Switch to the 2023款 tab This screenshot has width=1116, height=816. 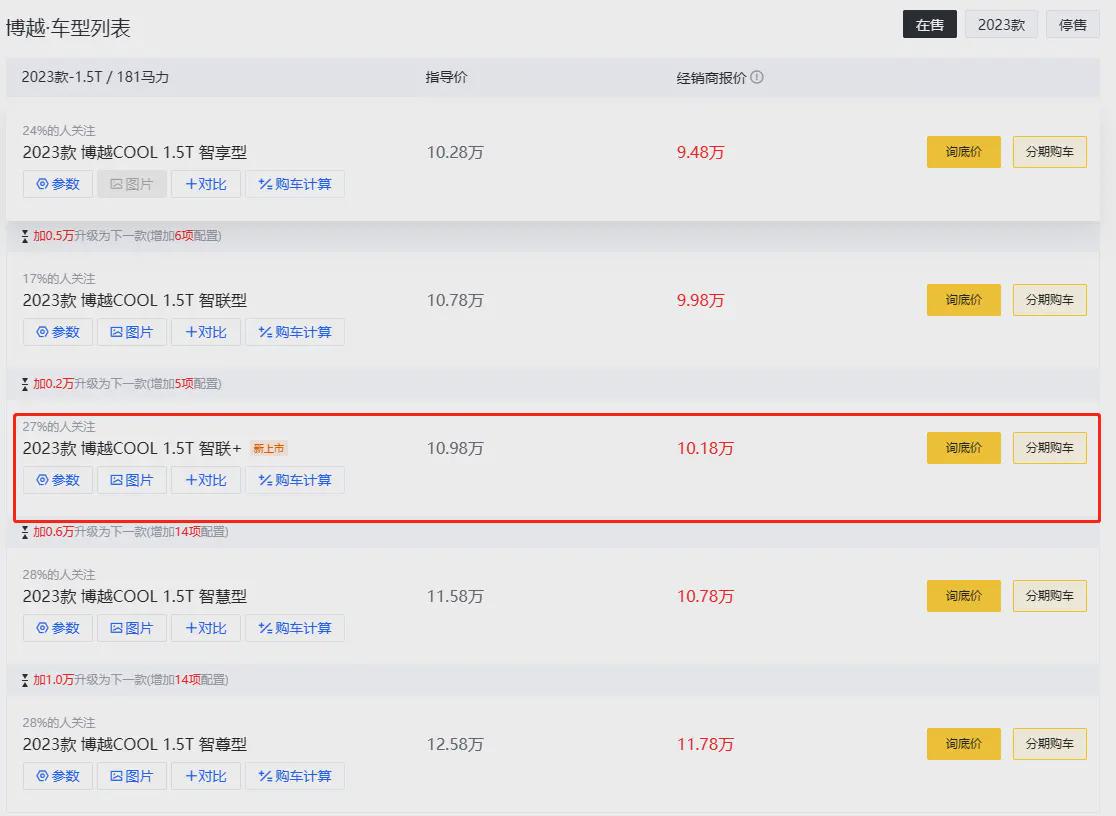click(1001, 25)
